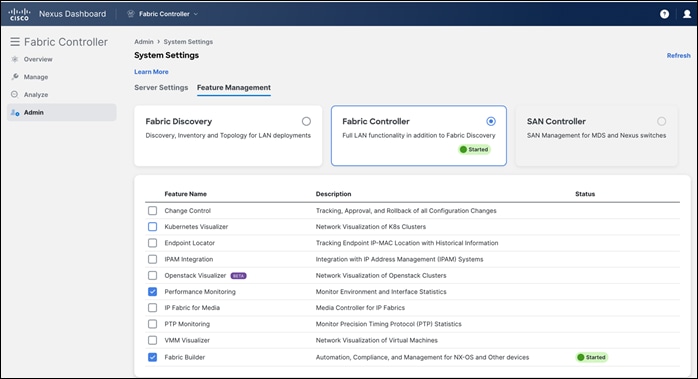Click the System Settings page heading
Screen dimensions: 698x379
coord(166,55)
